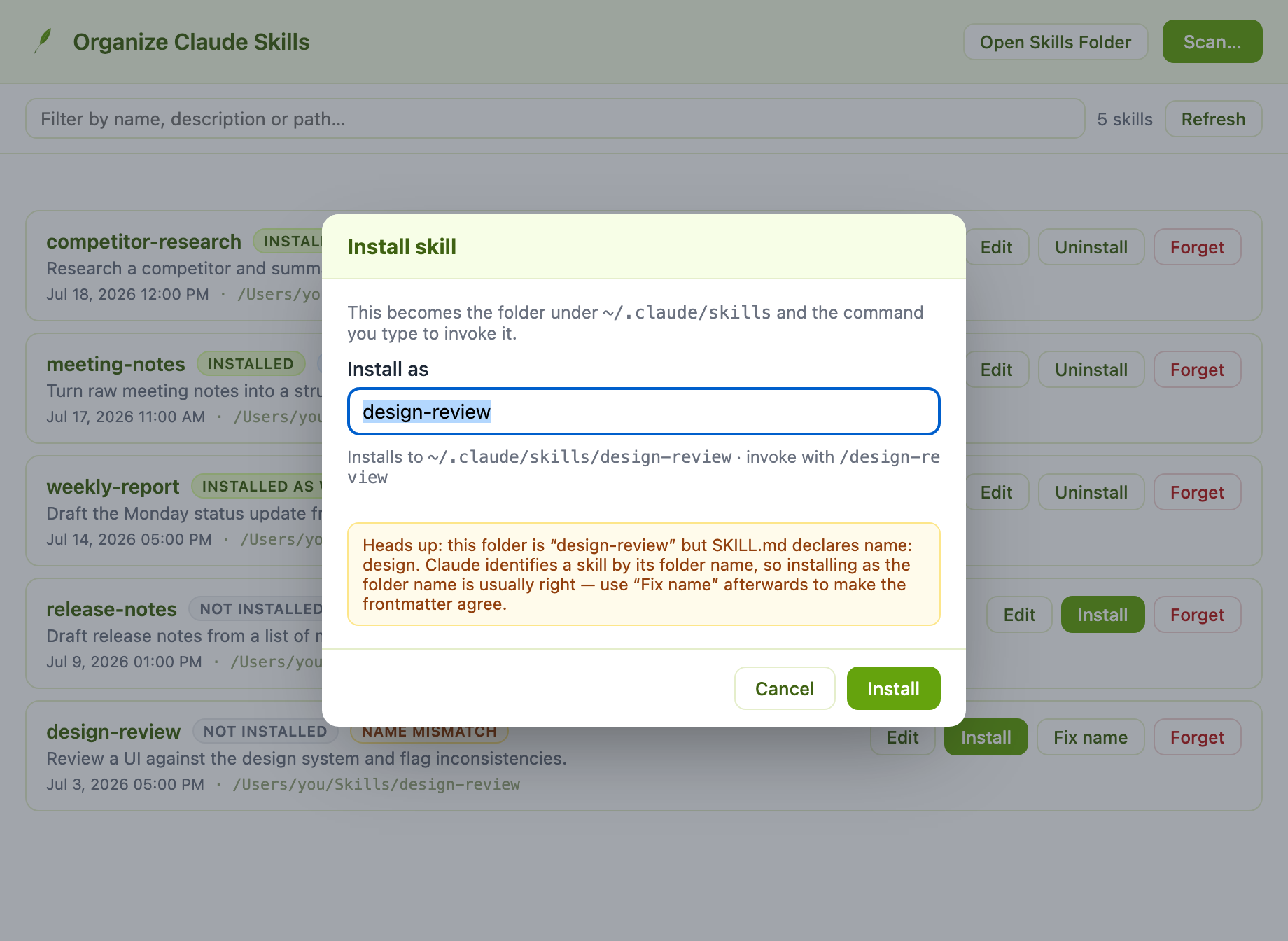Click the NOT INSTALLED badge on design-review
1288x941 pixels.
[x=265, y=732]
